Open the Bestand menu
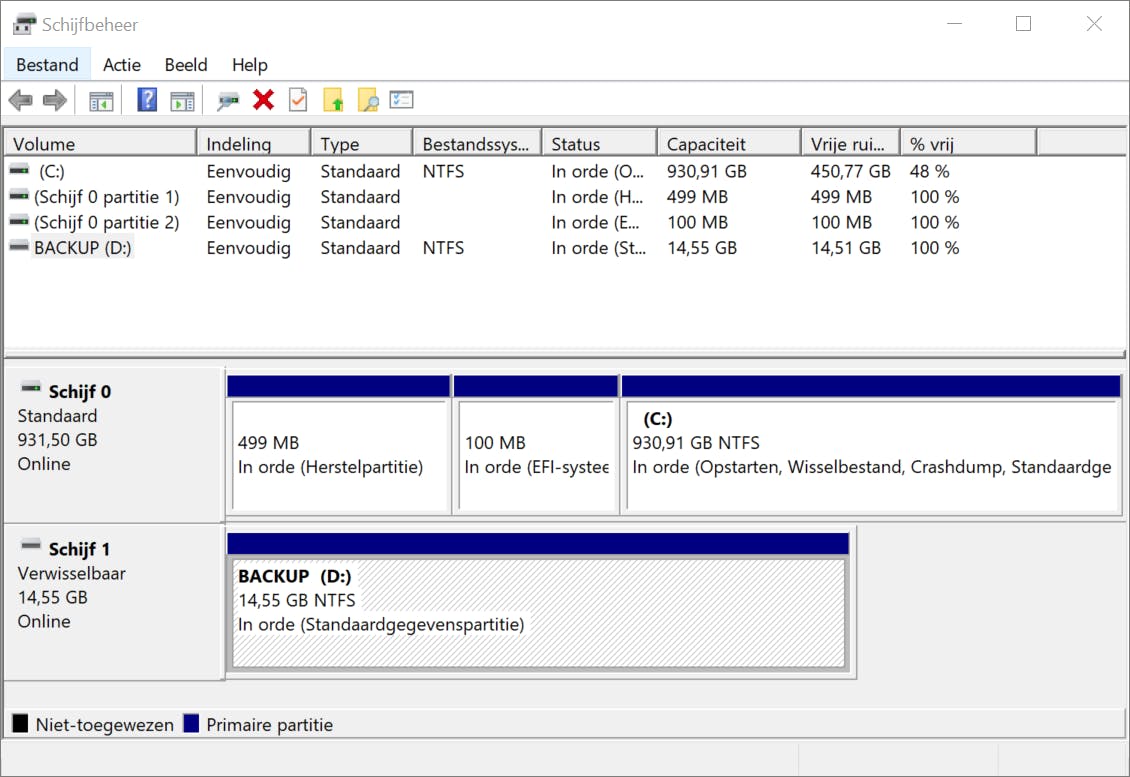The width and height of the screenshot is (1130, 777). (47, 65)
